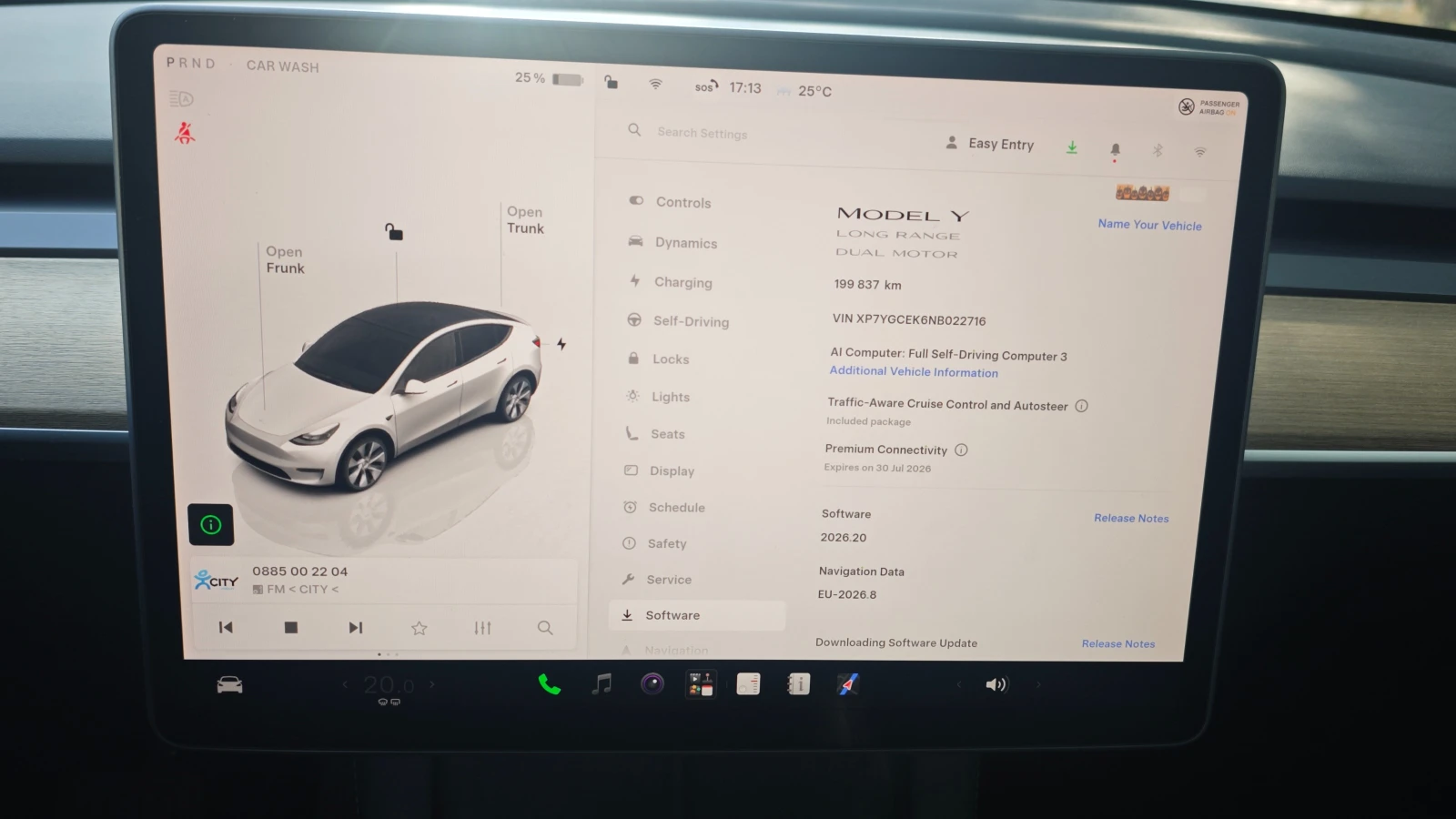Tap the charge port lightning bolt icon
Screen dimensions: 1456x819
click(561, 344)
